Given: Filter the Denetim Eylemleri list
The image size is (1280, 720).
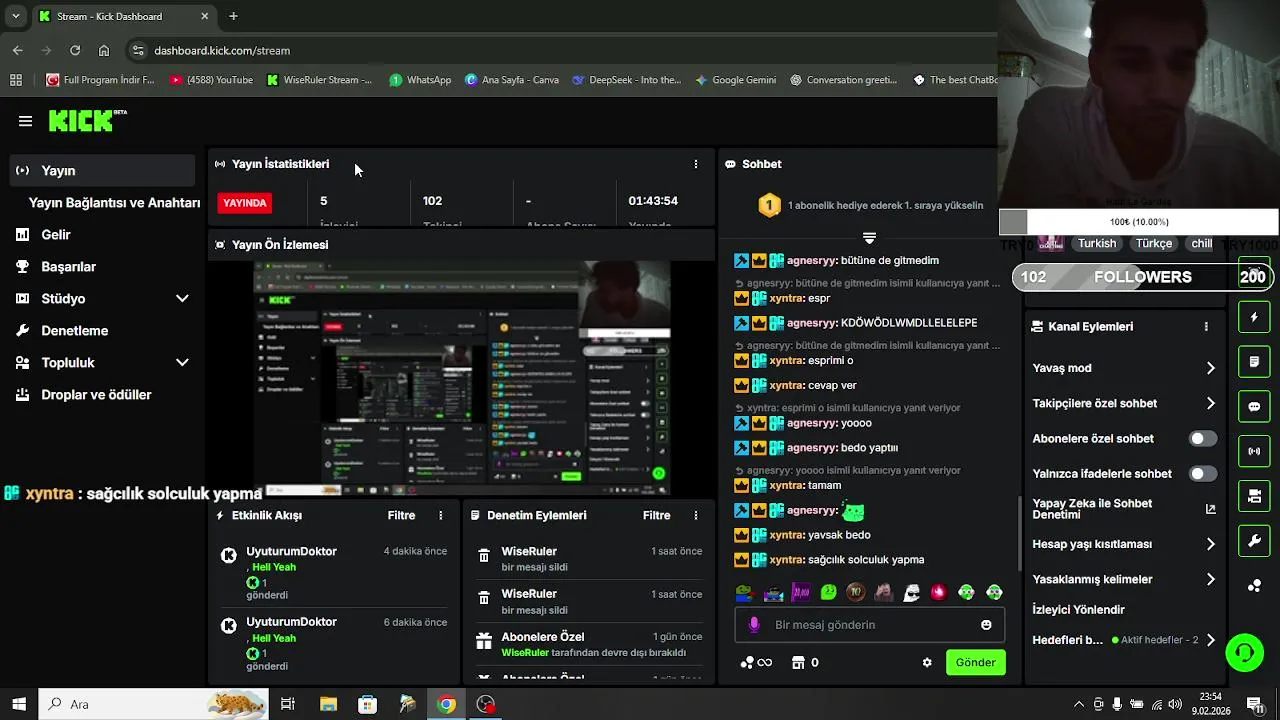Looking at the screenshot, I should [x=656, y=515].
